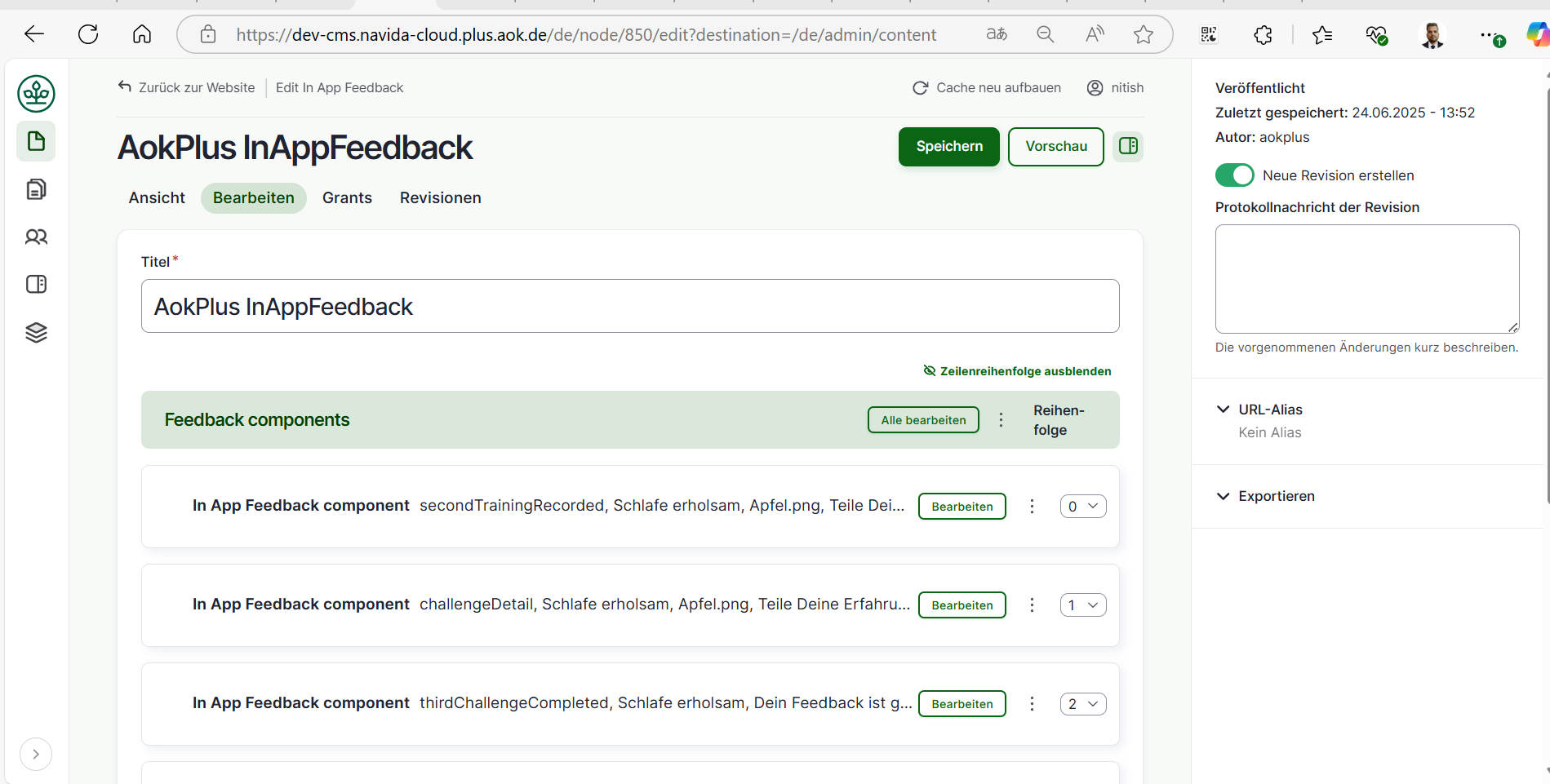Open the favorites list icon

pyautogui.click(x=1322, y=34)
